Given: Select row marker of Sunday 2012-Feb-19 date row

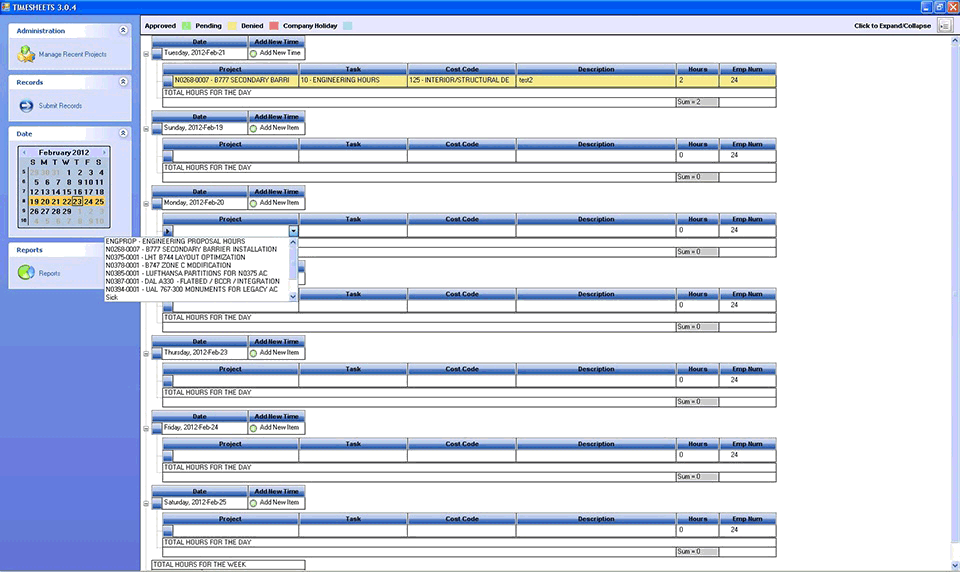Looking at the screenshot, I should (157, 128).
